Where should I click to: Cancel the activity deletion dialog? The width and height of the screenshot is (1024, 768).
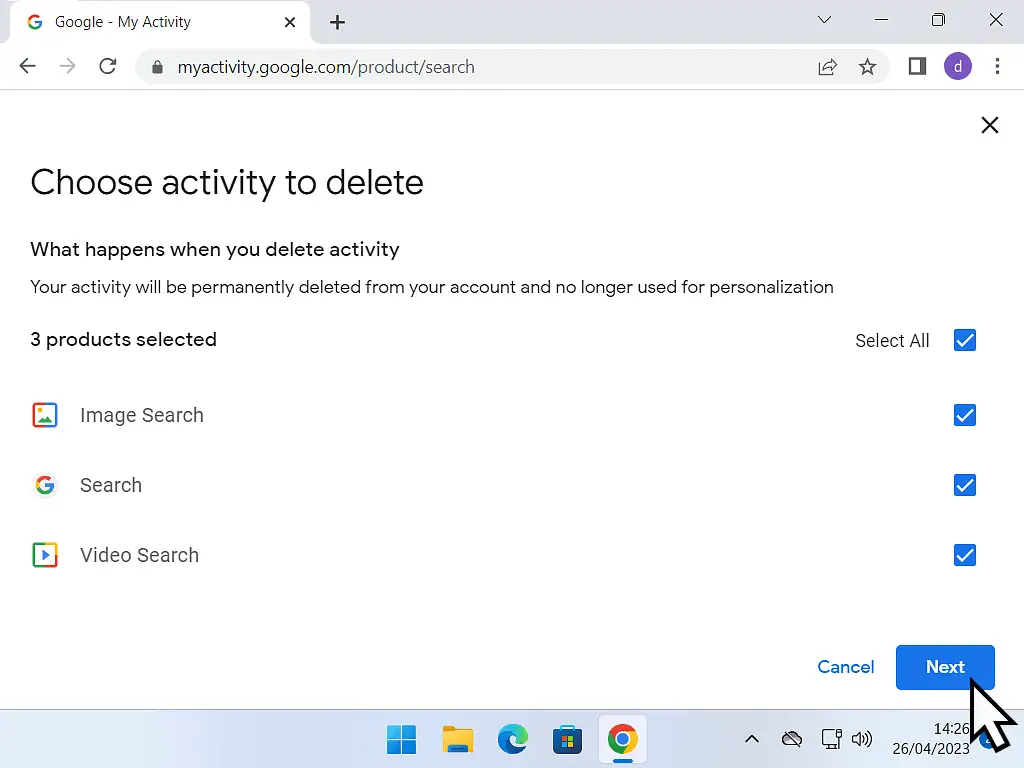(x=845, y=667)
